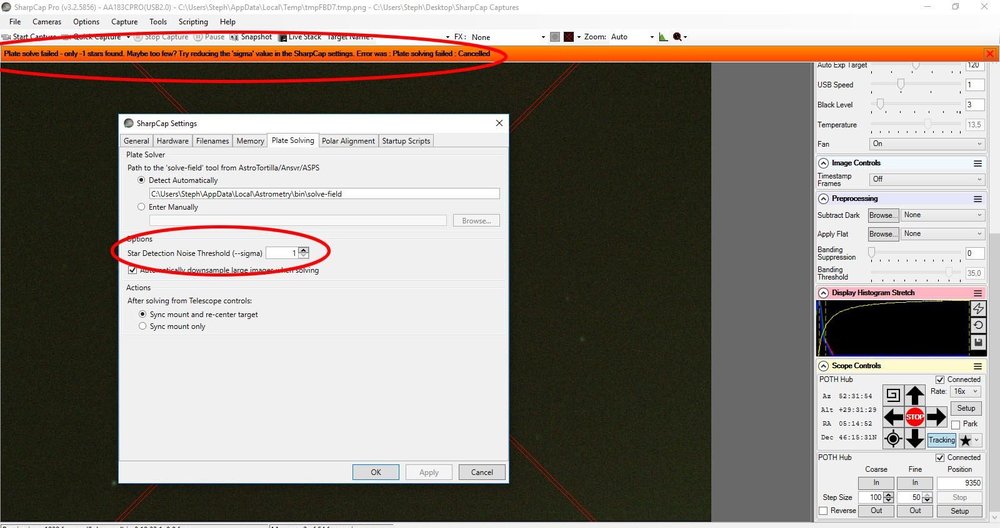Uncheck Connected beside the Rate dropdown
This screenshot has height=528, width=1000.
point(939,379)
